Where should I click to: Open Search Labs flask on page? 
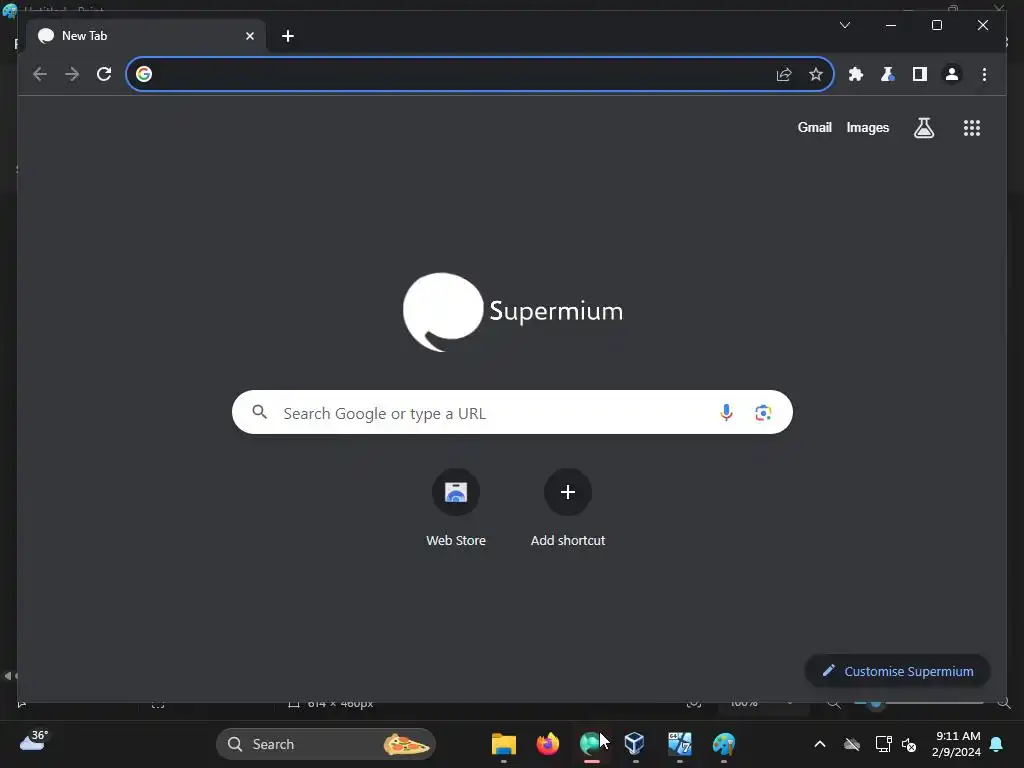(x=923, y=127)
